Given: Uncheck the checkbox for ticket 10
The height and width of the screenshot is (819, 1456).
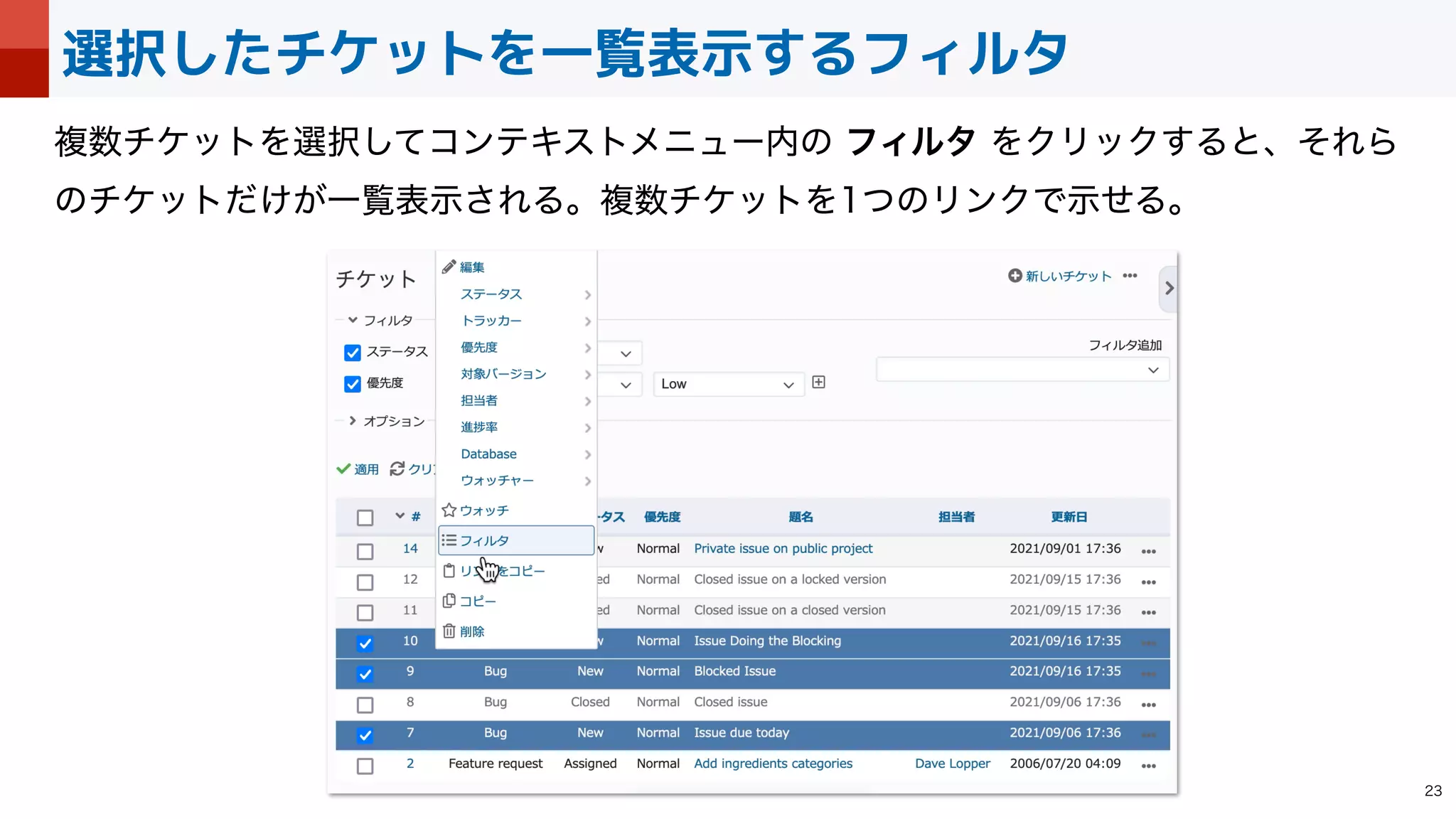Looking at the screenshot, I should [x=365, y=643].
